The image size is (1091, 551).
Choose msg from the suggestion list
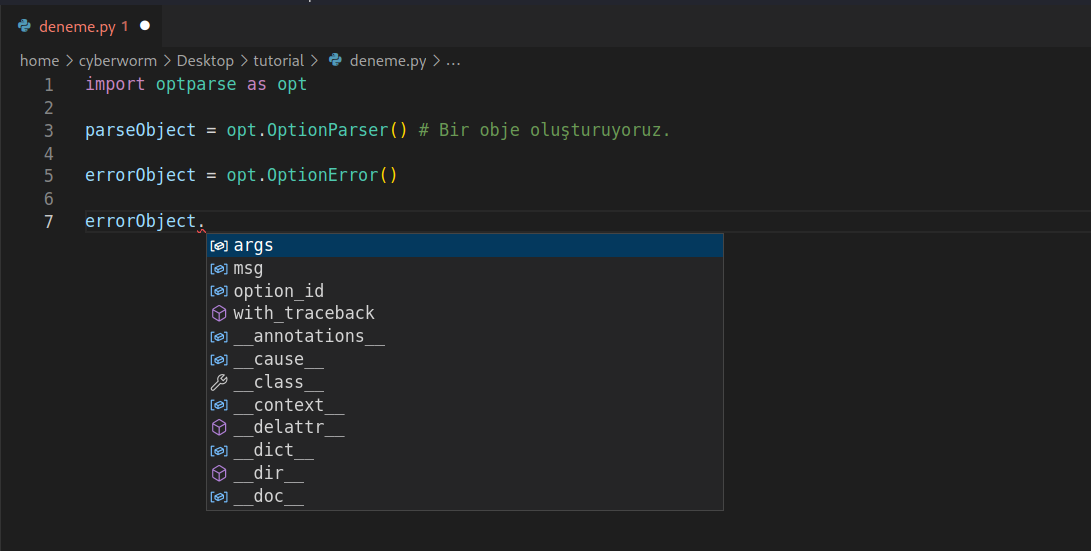(x=248, y=268)
